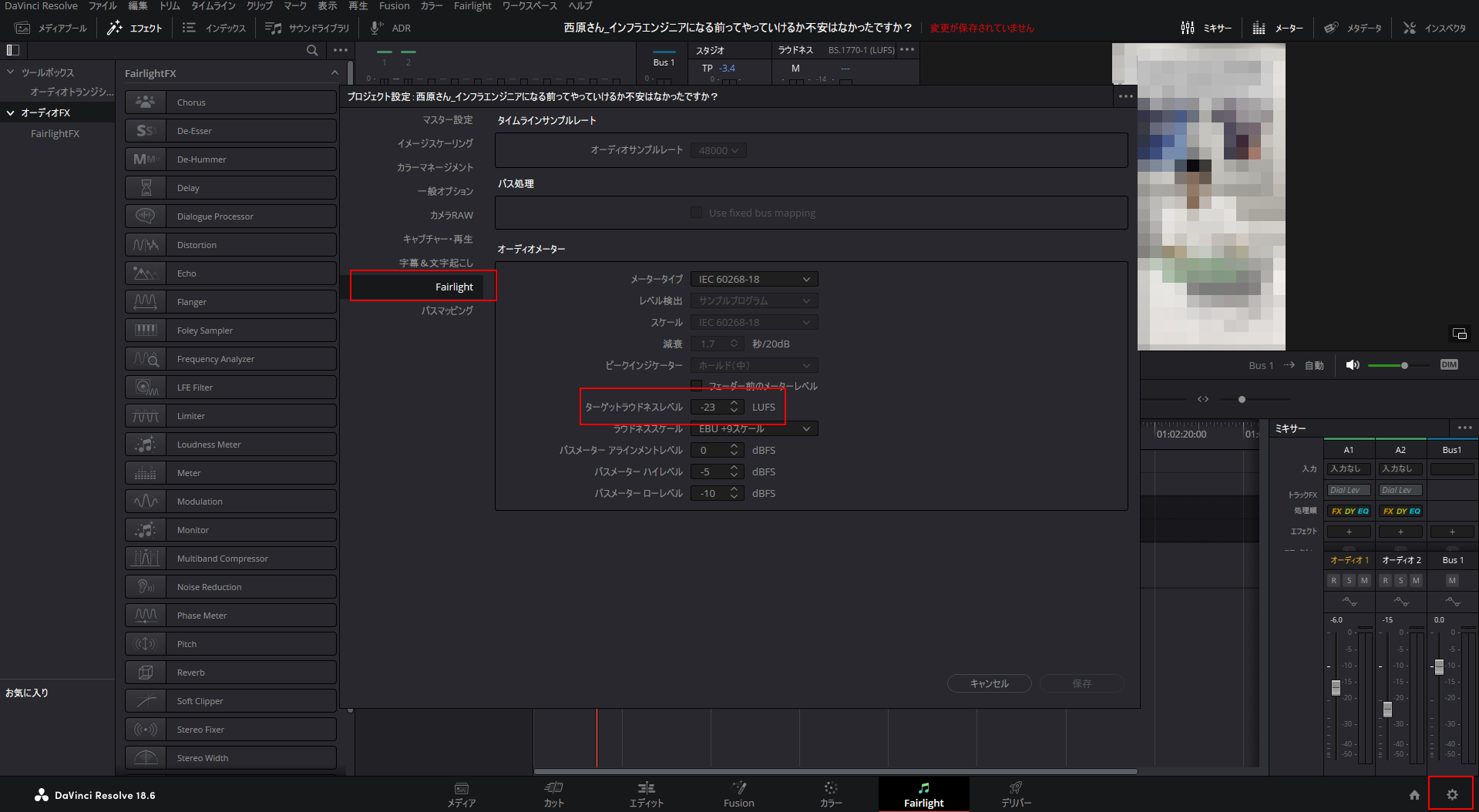Click the search icon in effects library
1479x812 pixels.
[312, 50]
